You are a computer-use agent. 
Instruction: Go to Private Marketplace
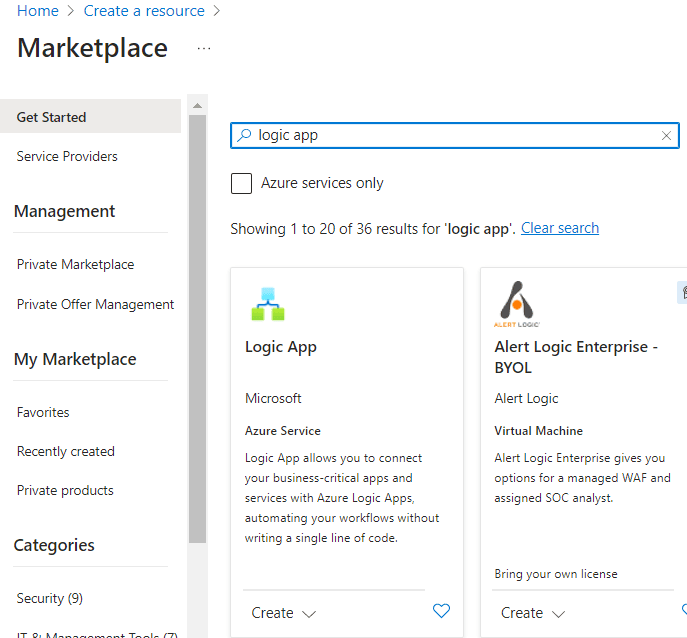75,265
